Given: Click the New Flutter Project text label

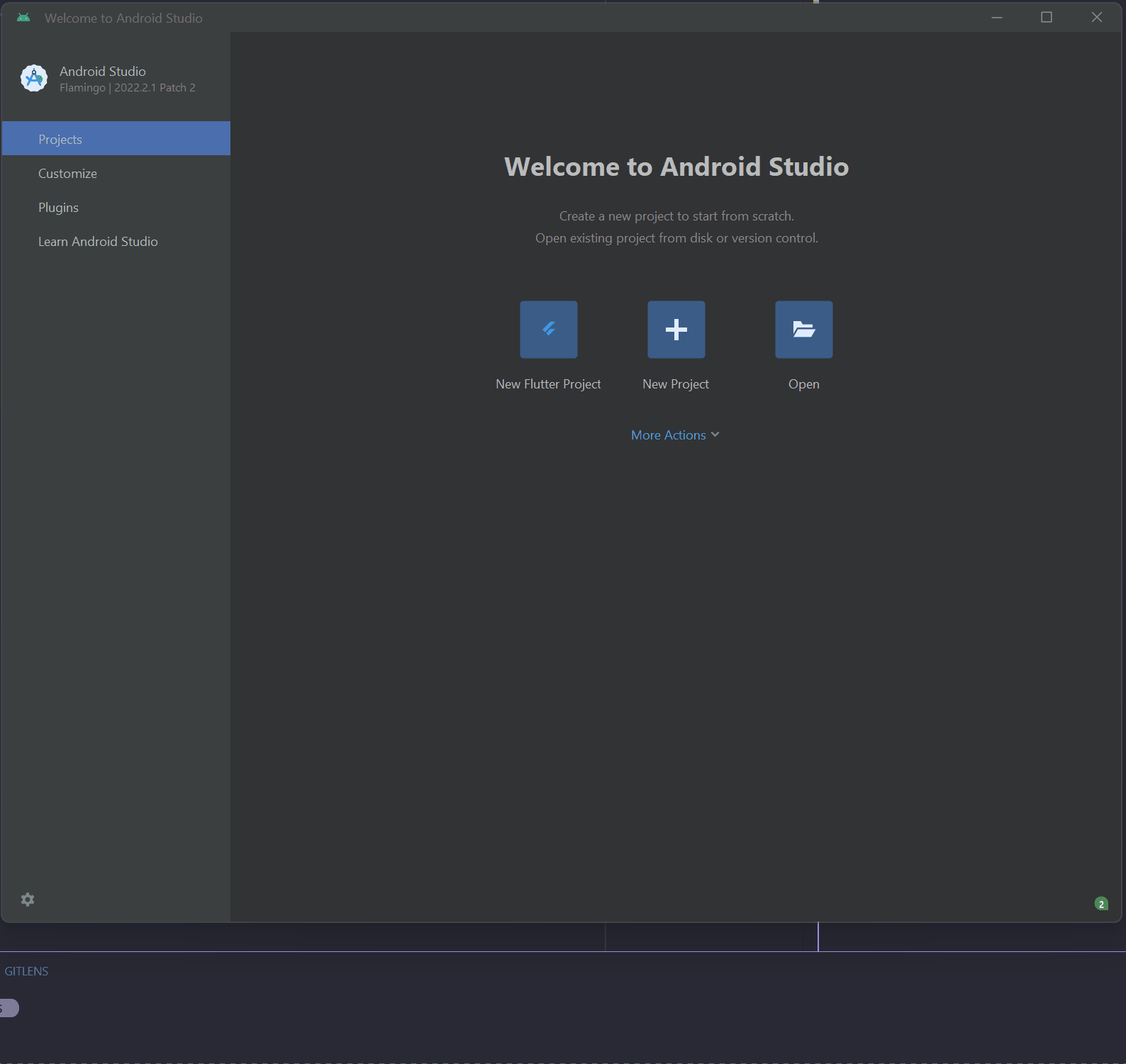Looking at the screenshot, I should click(548, 384).
